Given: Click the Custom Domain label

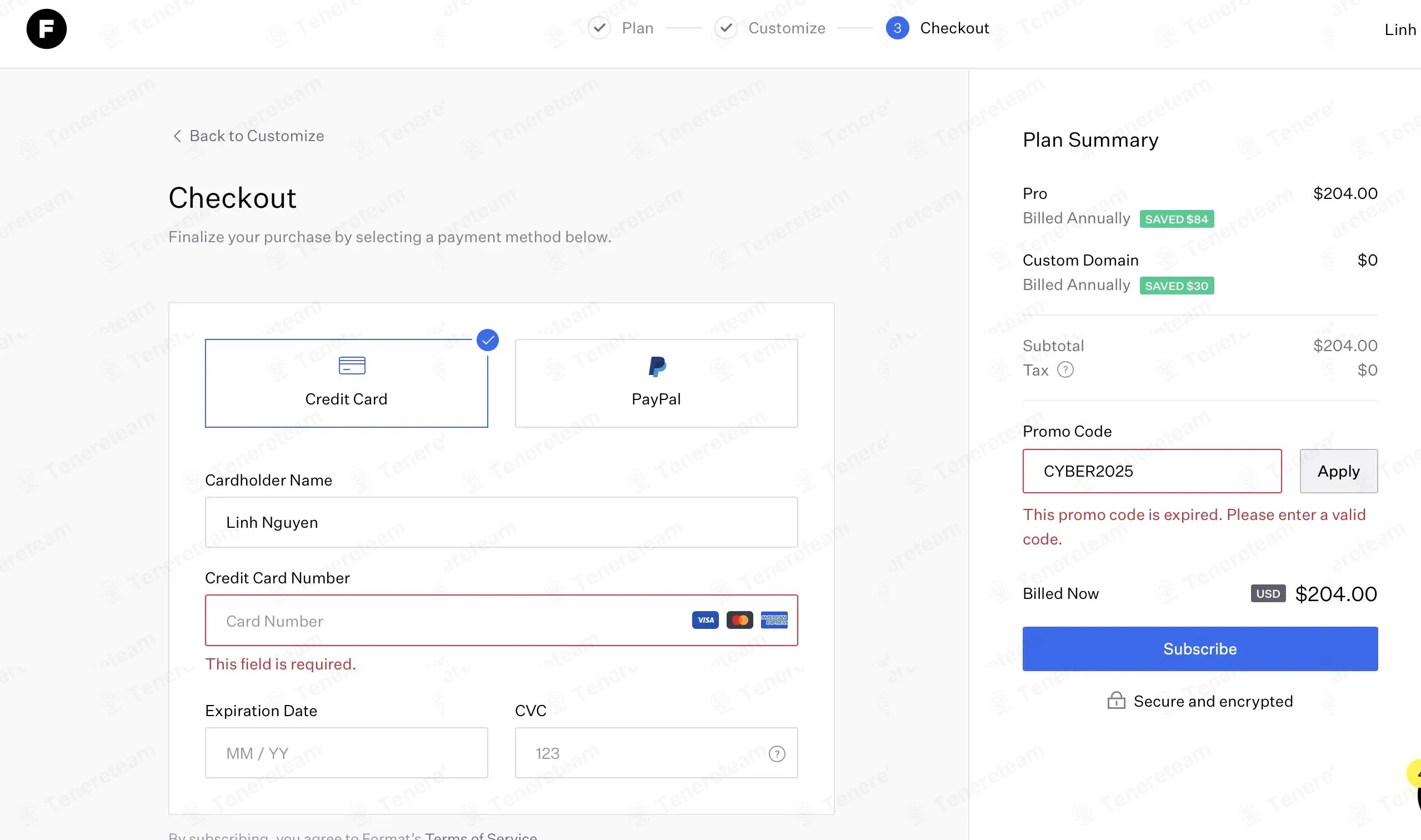Looking at the screenshot, I should coord(1080,261).
